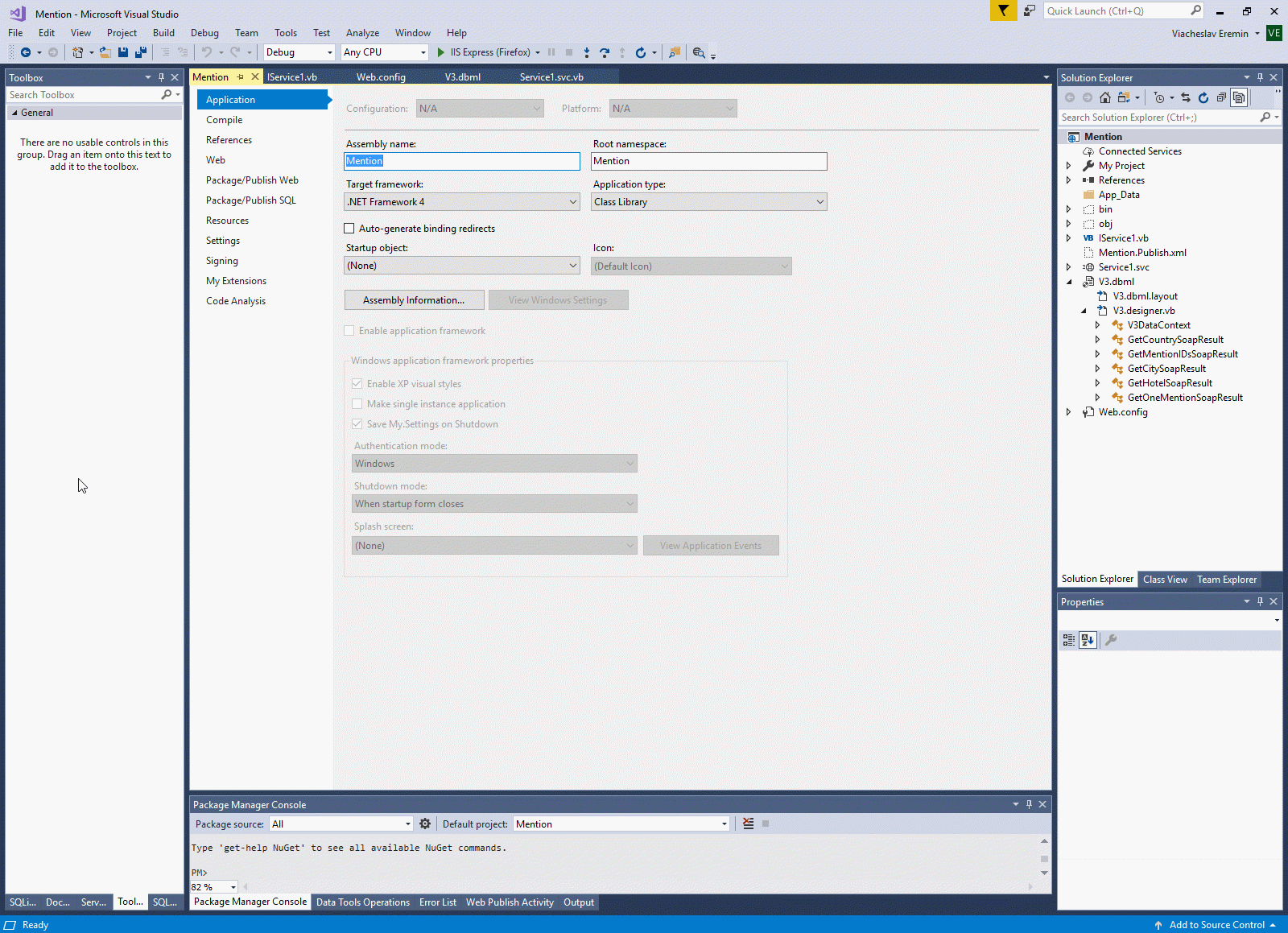Toggle the Show All Files icon
1288x933 pixels.
coord(1239,97)
